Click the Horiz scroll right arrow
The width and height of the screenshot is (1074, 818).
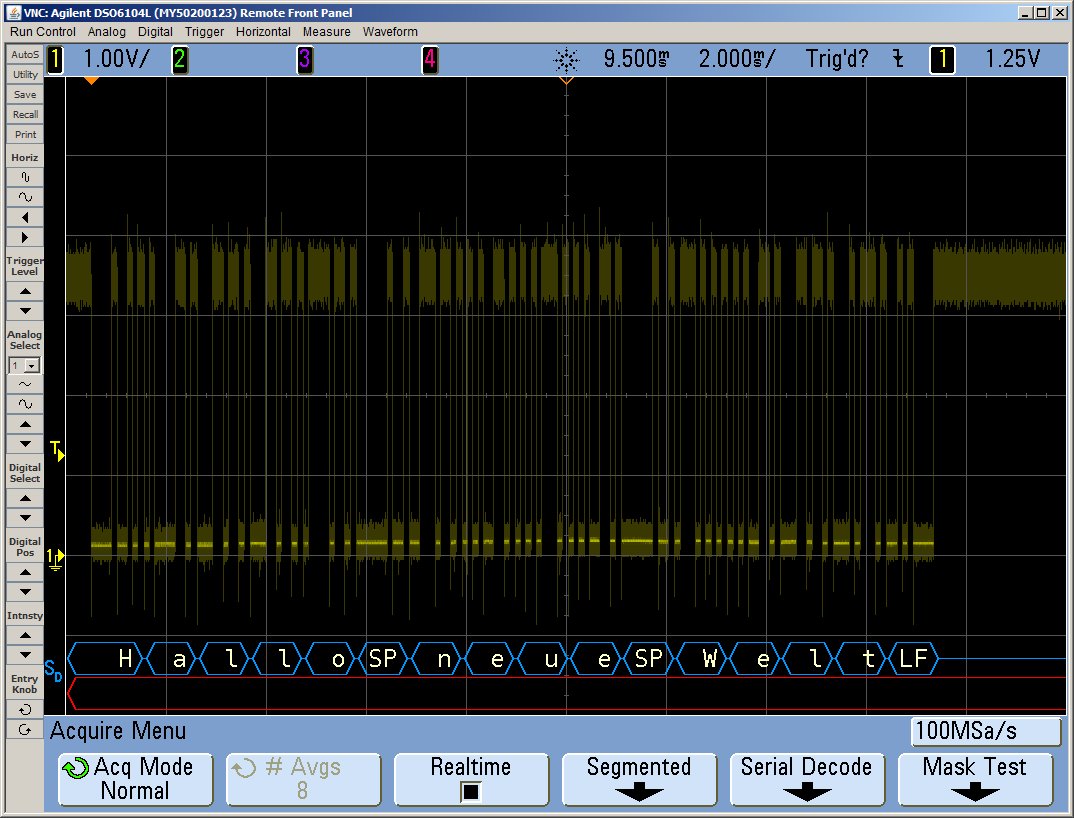(x=25, y=237)
